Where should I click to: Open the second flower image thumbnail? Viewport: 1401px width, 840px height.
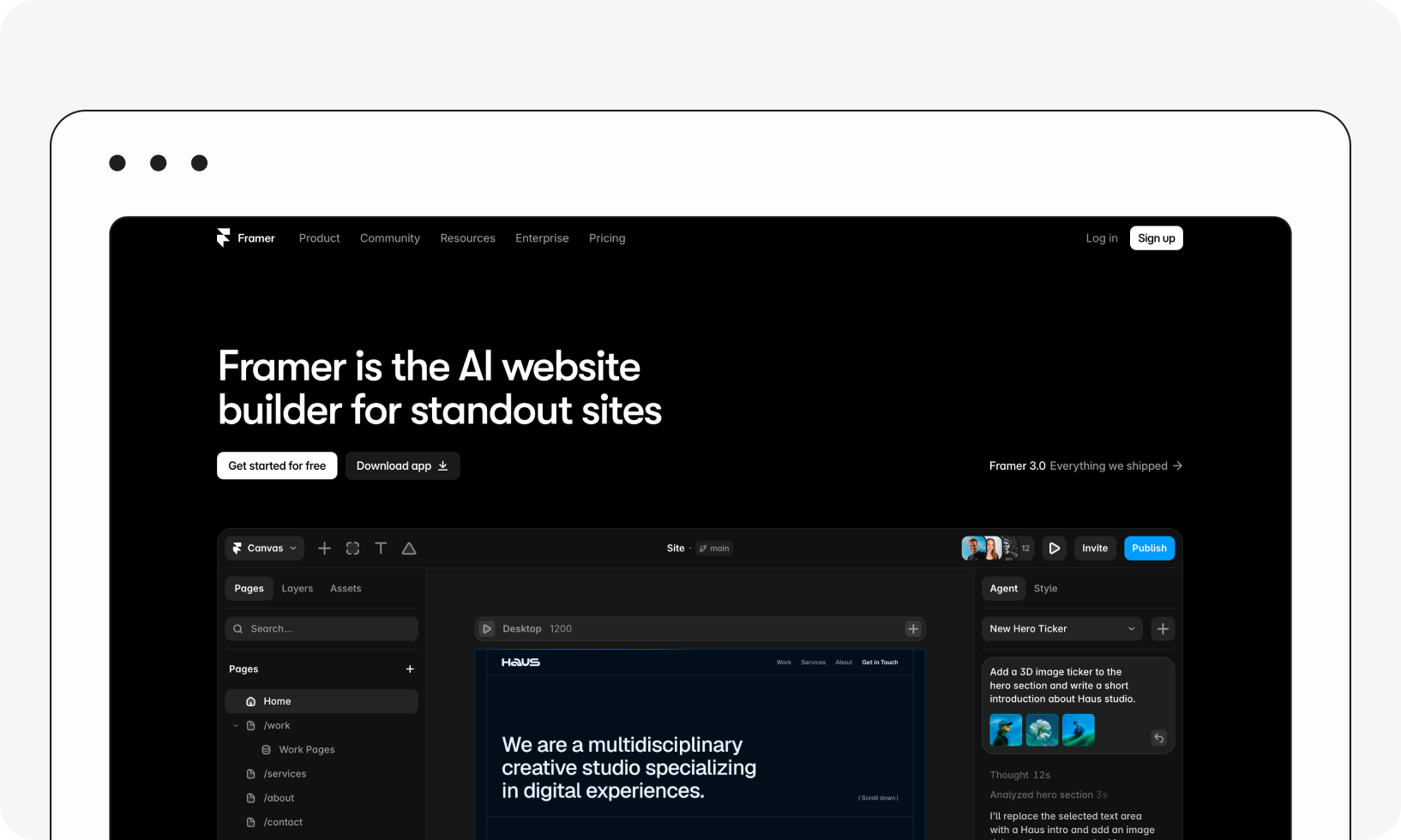1043,730
